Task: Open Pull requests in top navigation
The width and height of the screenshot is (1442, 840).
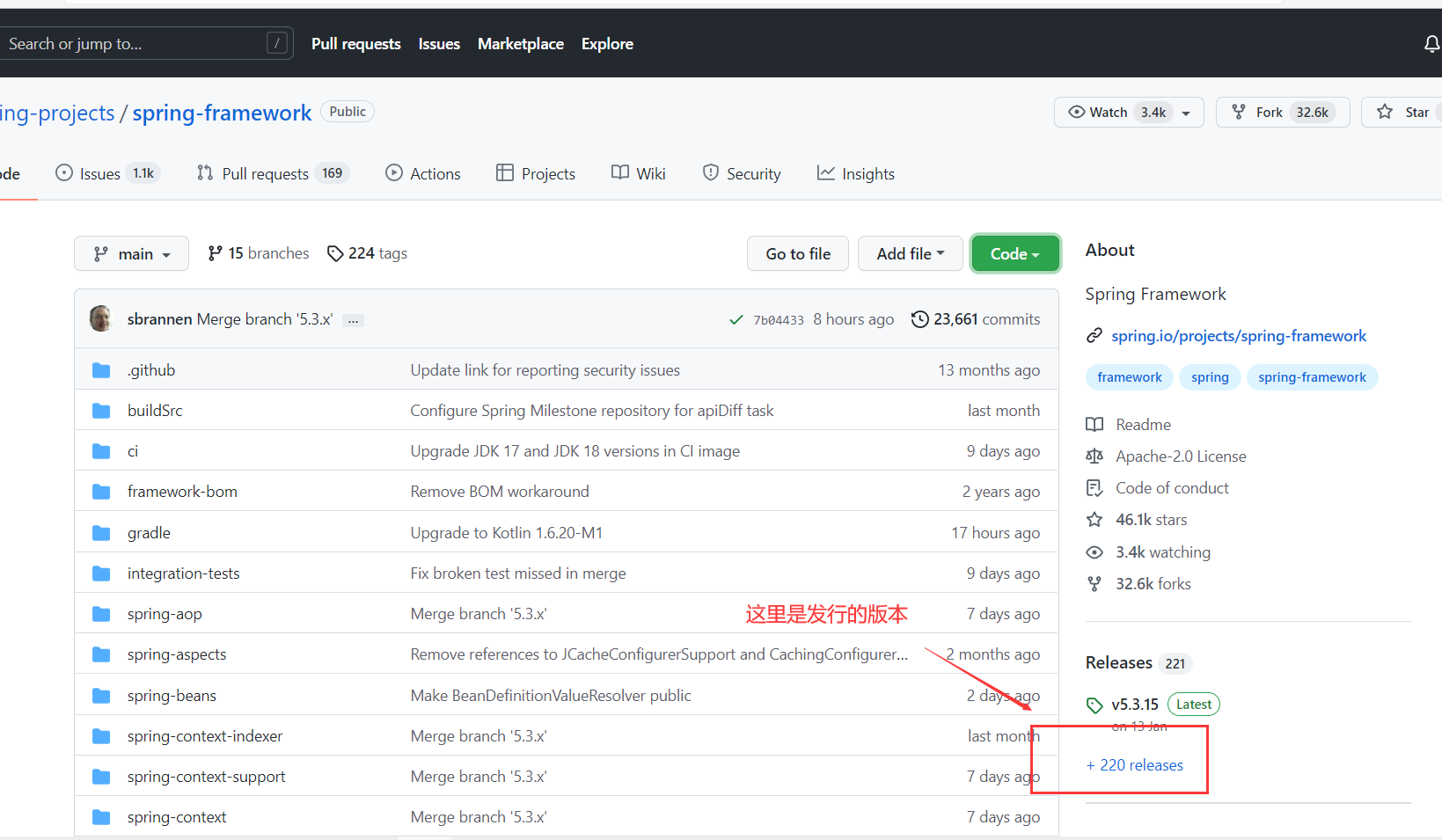Action: [x=356, y=44]
